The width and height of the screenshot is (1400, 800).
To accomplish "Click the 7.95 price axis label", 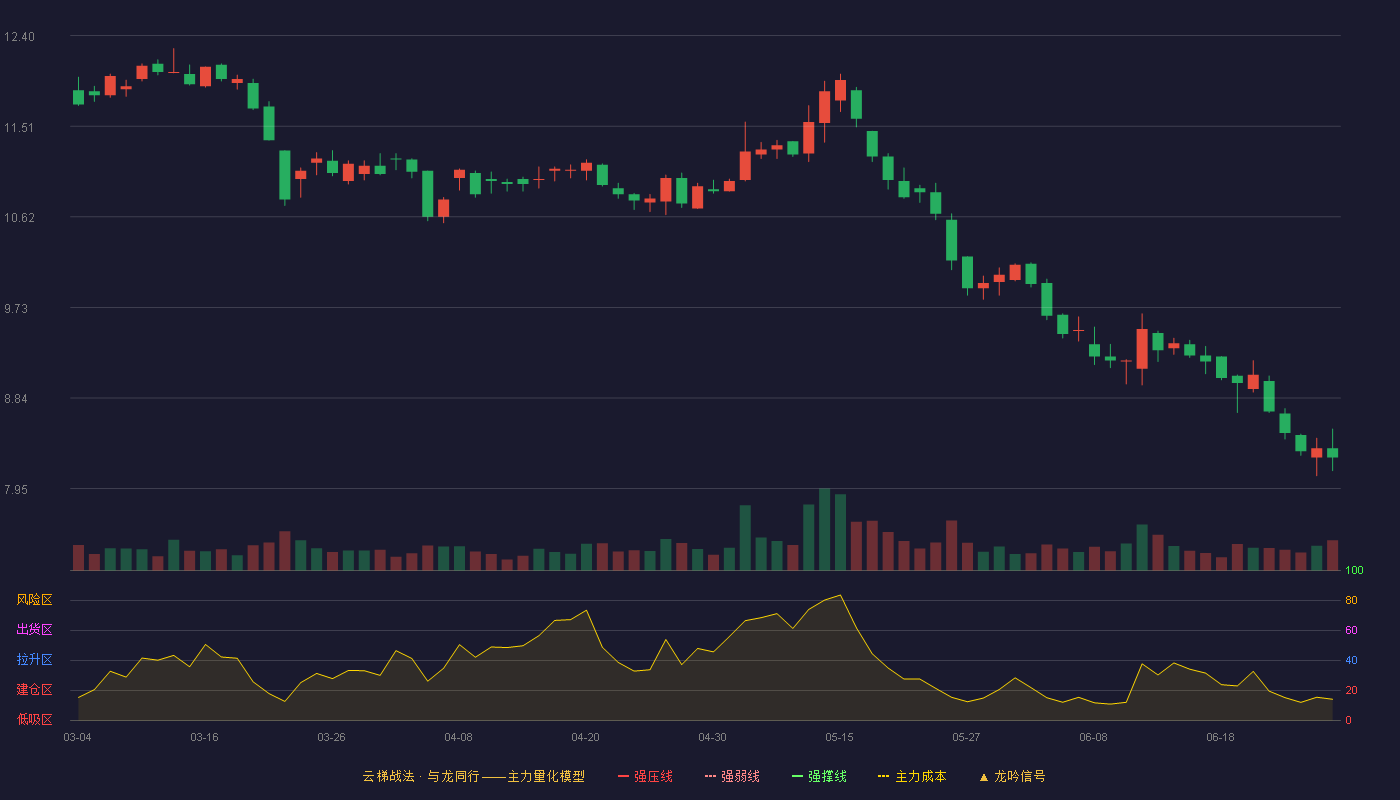I will 19,490.
